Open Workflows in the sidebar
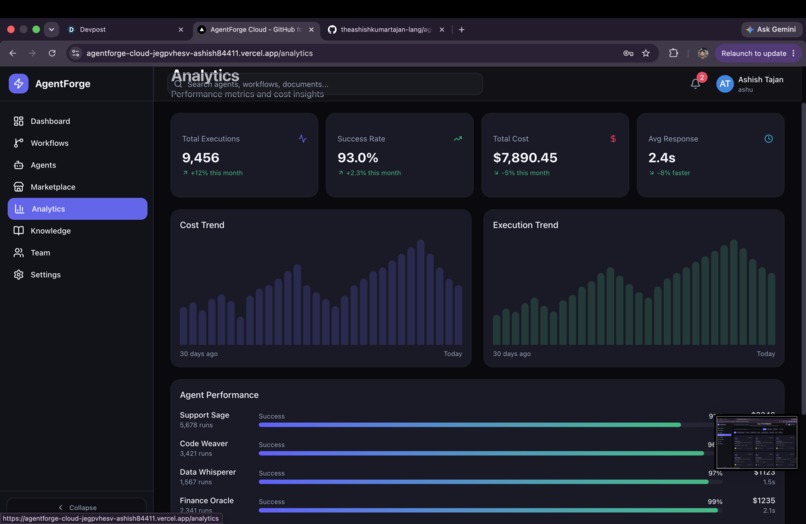Screen dimensions: 806x524 click(x=77, y=143)
